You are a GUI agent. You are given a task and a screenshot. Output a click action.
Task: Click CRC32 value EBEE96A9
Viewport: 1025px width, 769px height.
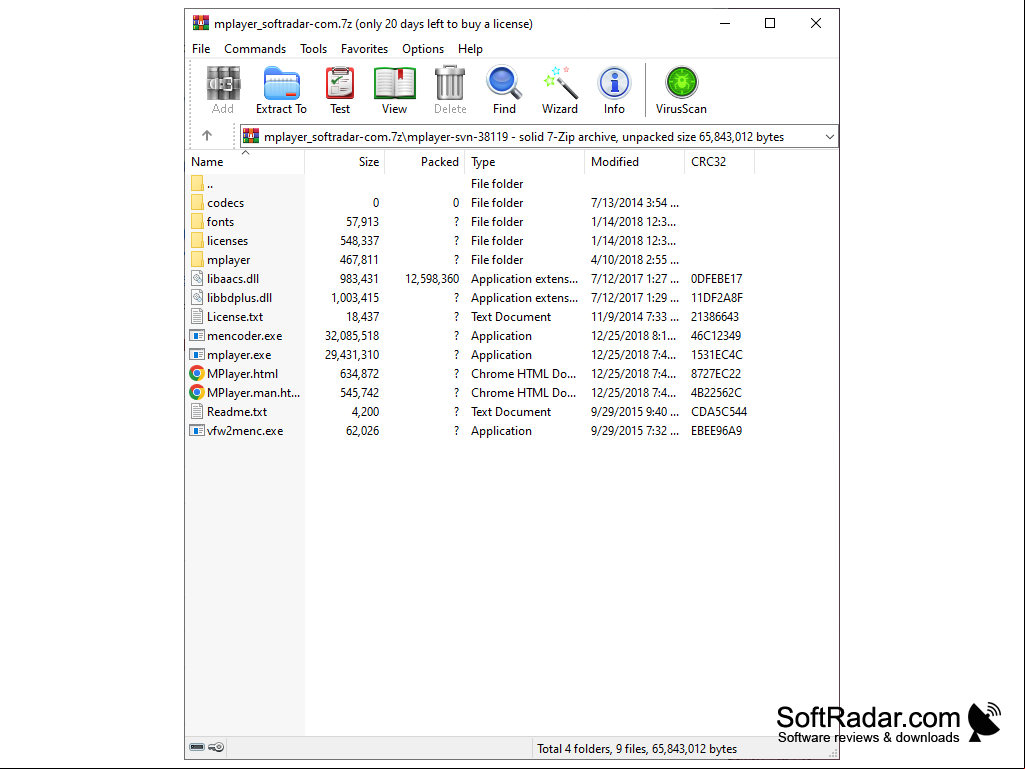click(716, 430)
